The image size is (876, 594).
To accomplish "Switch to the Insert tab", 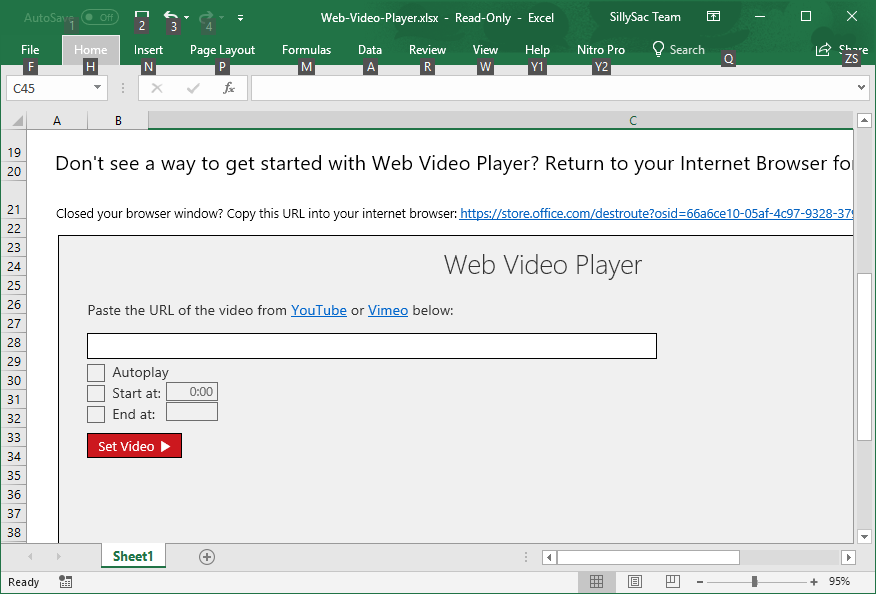I will coord(148,50).
